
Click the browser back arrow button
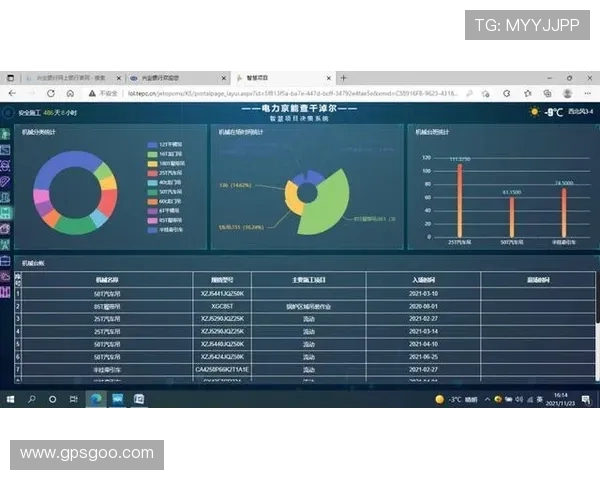tap(12, 93)
